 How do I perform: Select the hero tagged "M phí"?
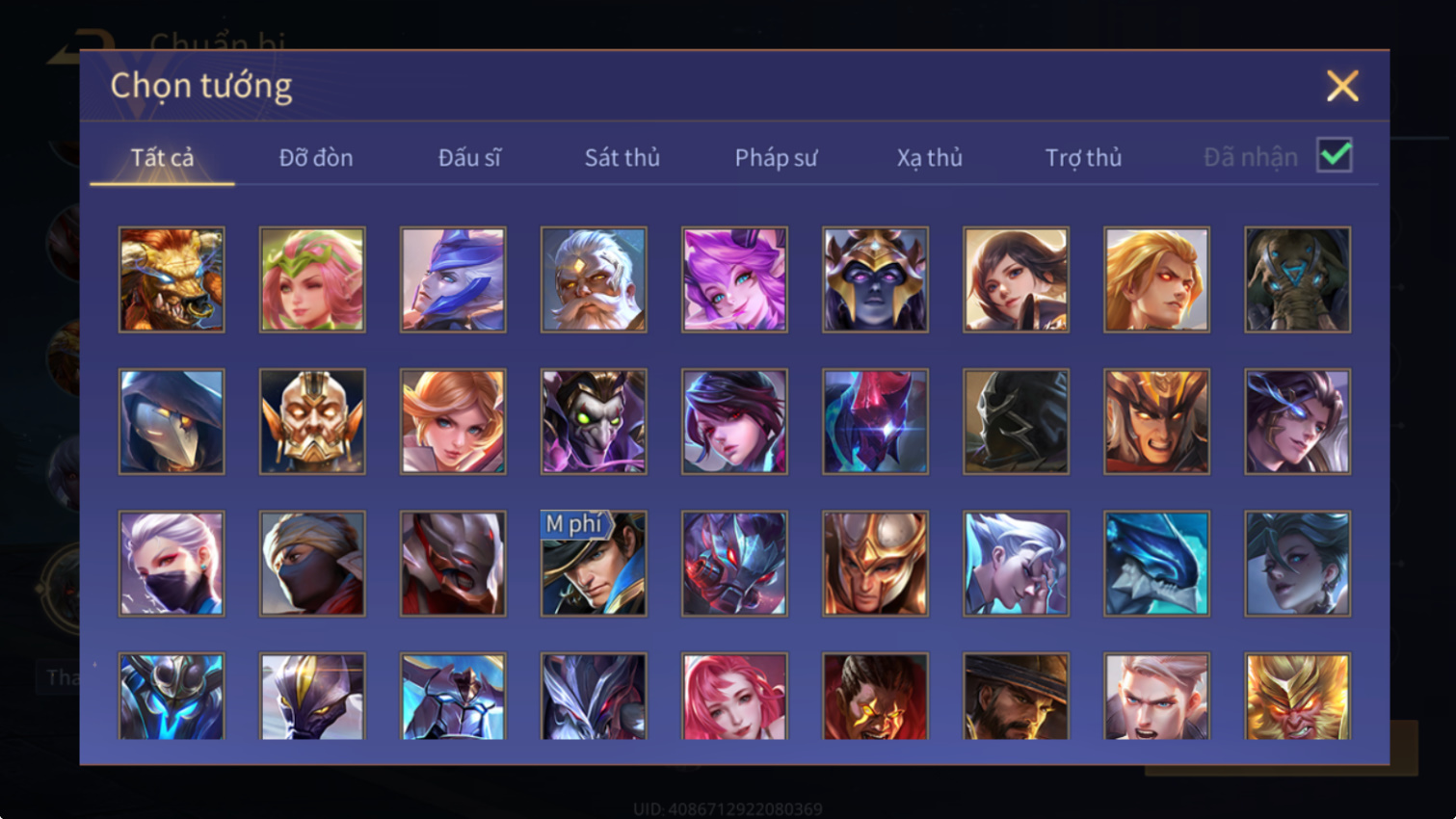pos(594,563)
